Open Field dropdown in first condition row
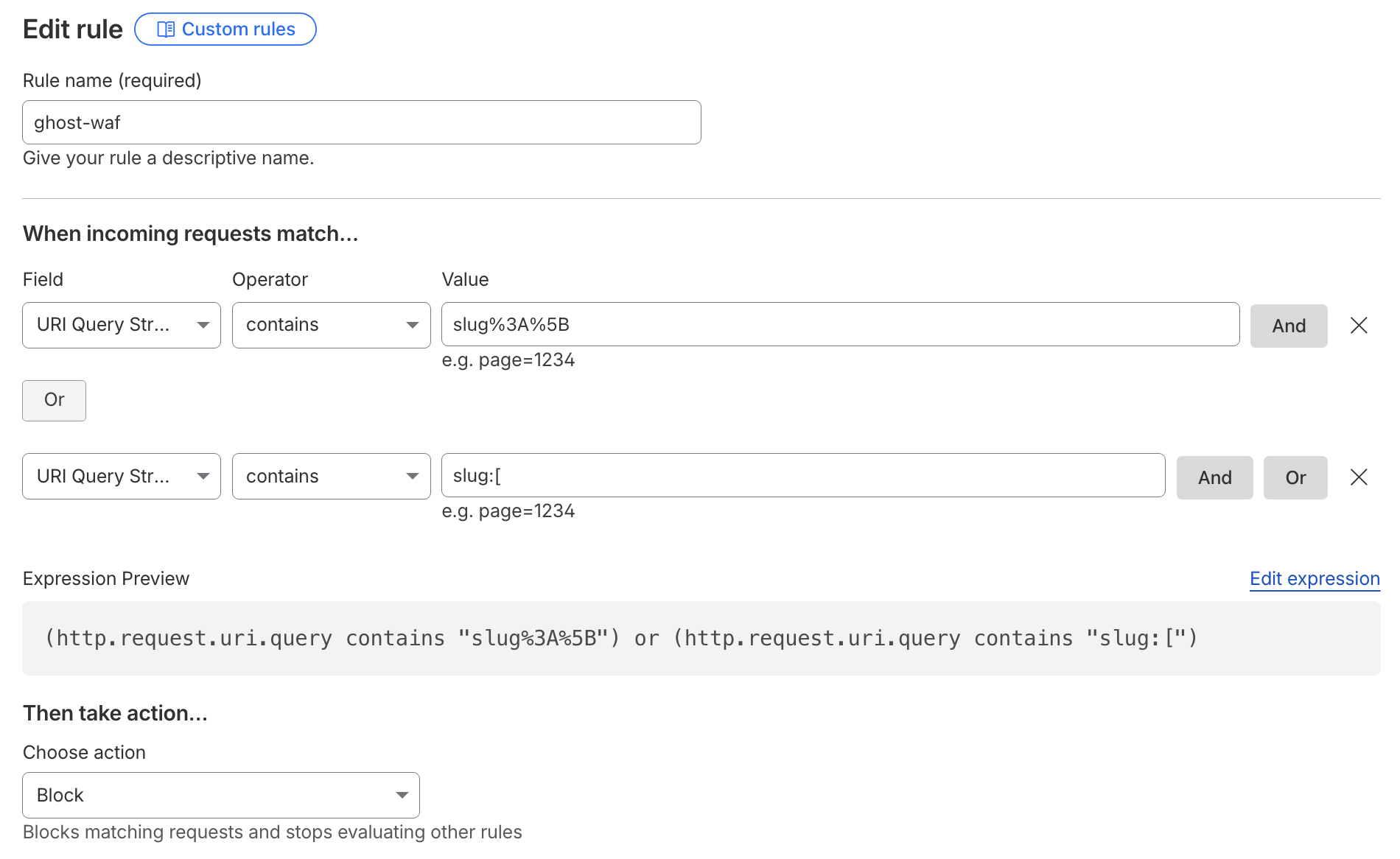The height and width of the screenshot is (859, 1400). (122, 325)
